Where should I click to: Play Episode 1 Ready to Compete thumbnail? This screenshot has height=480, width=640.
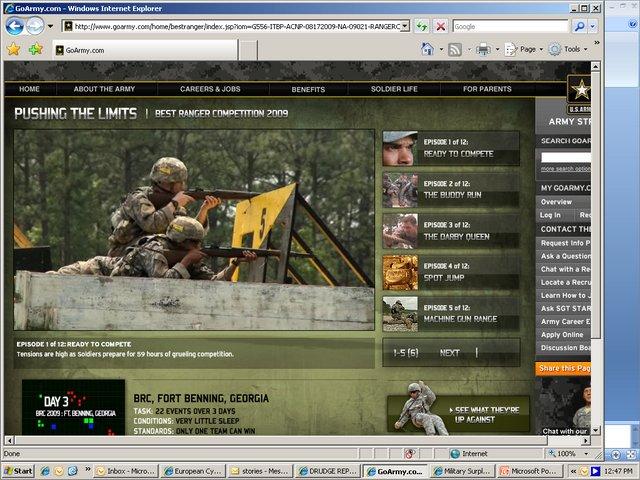[400, 148]
